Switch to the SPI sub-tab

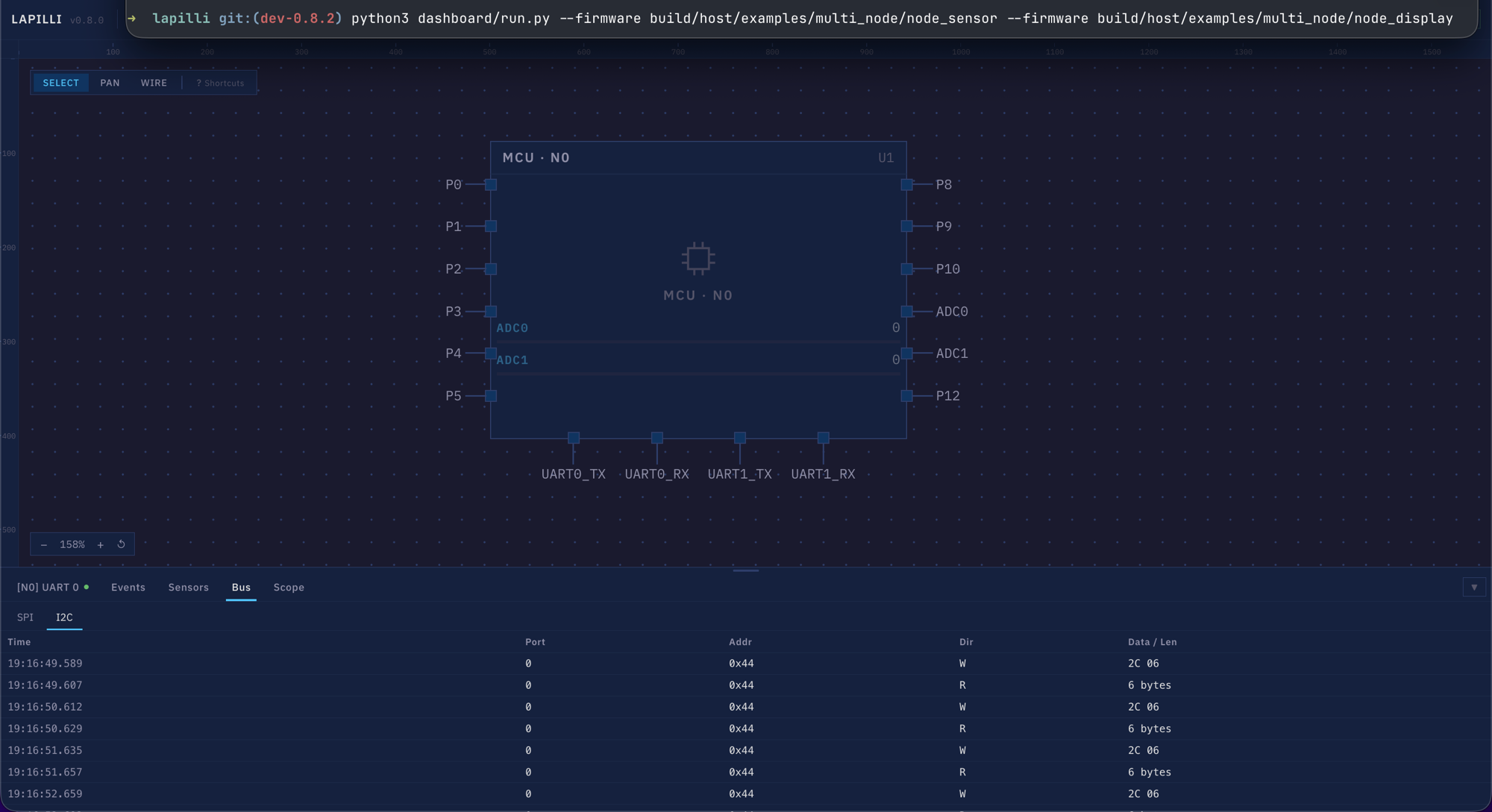click(x=25, y=617)
